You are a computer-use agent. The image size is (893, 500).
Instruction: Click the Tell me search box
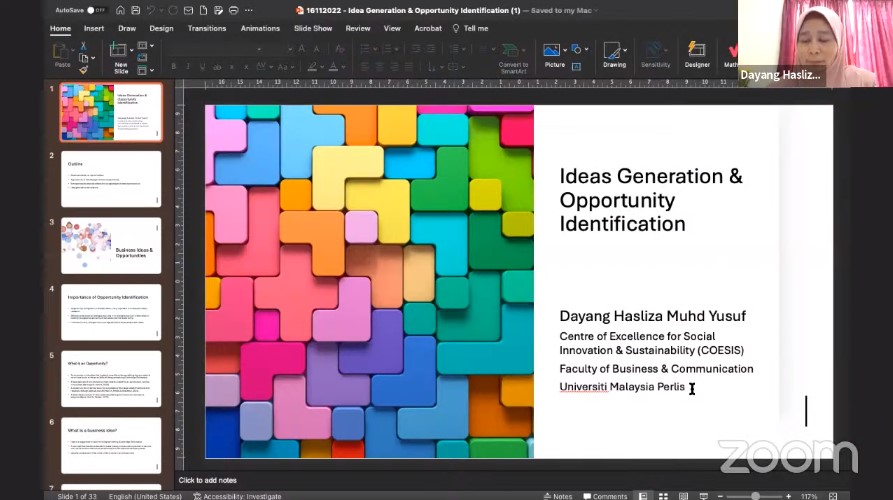tap(471, 28)
